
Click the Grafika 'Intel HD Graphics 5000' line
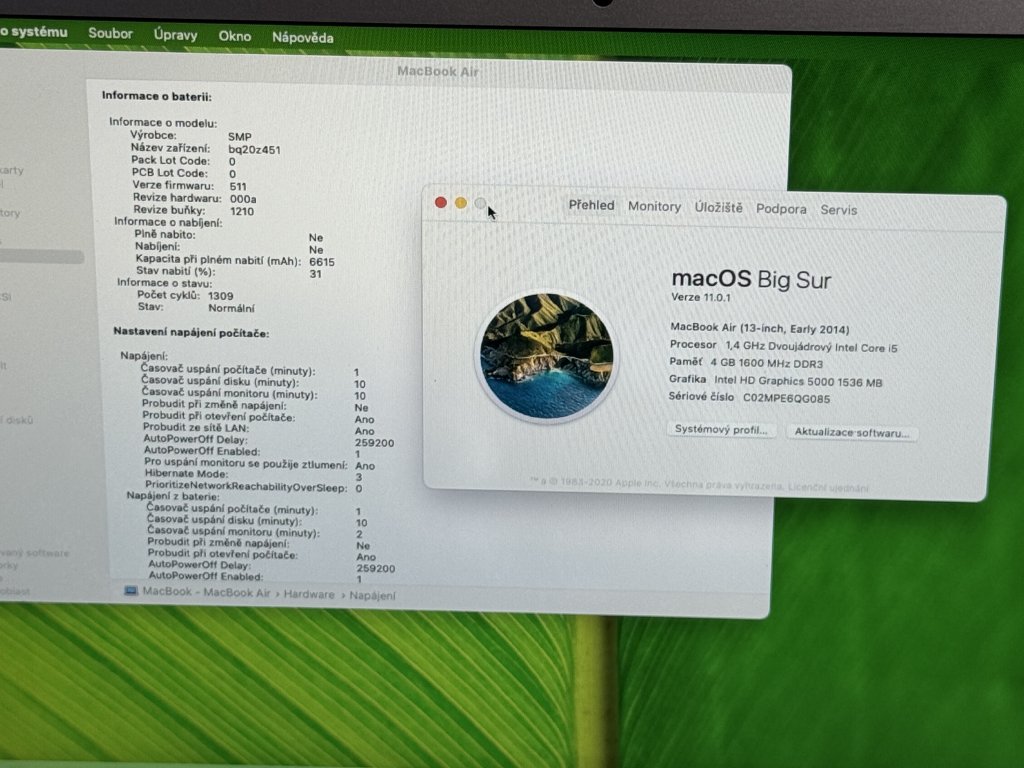(775, 381)
